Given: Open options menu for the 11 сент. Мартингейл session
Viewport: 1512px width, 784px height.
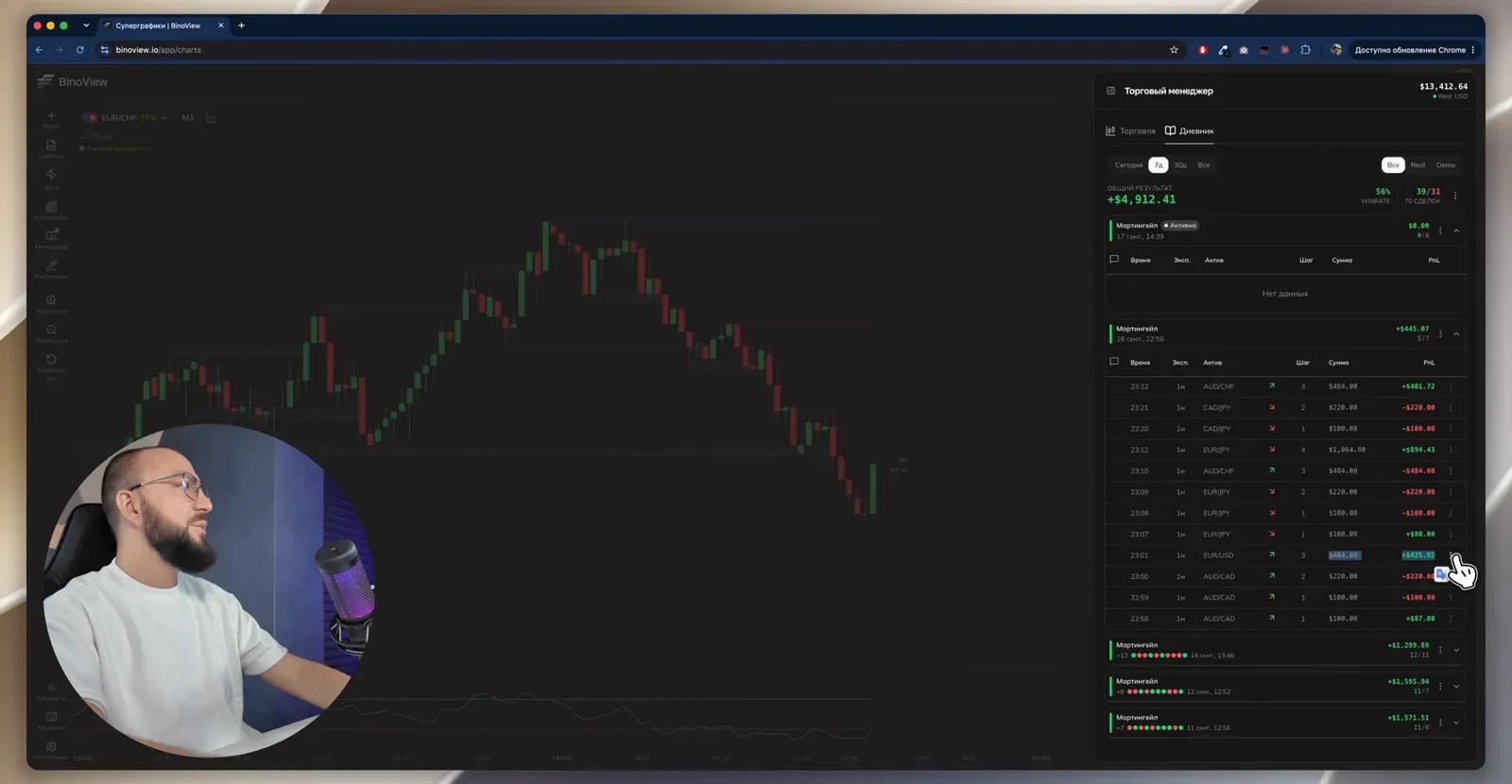Looking at the screenshot, I should coord(1440,723).
